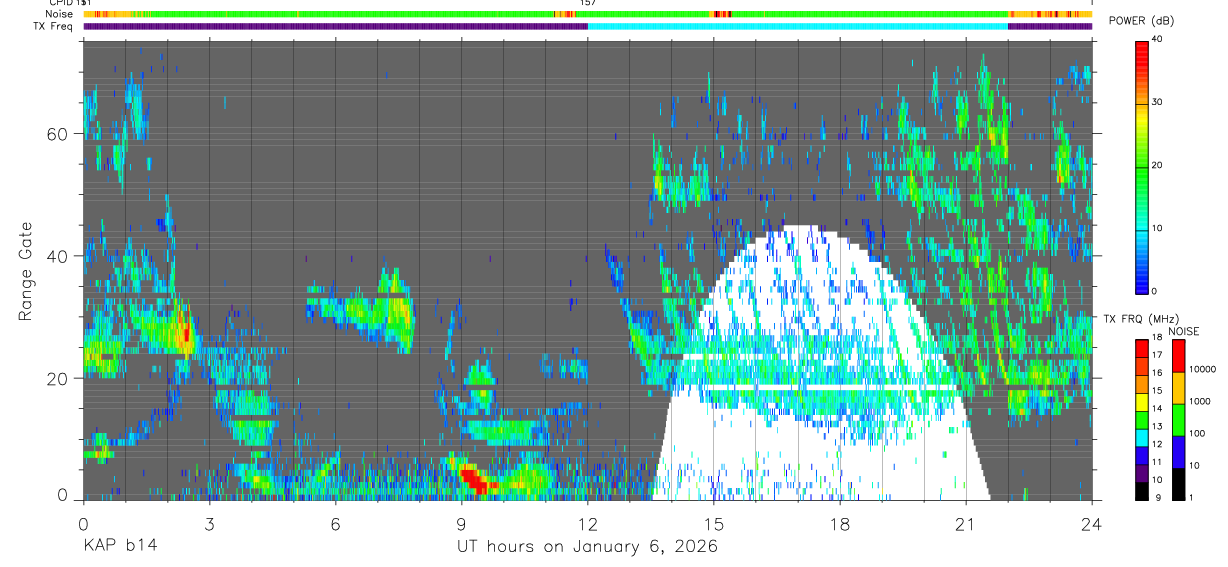The height and width of the screenshot is (567, 1228).
Task: Click the 13 label on TX FRQ scale
Action: tap(1157, 426)
